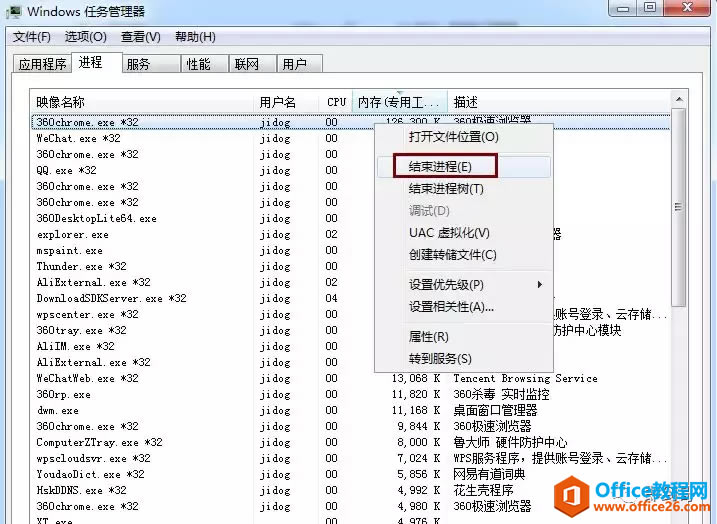Click the 花生壳程序 description
Image resolution: width=717 pixels, height=524 pixels.
483,490
